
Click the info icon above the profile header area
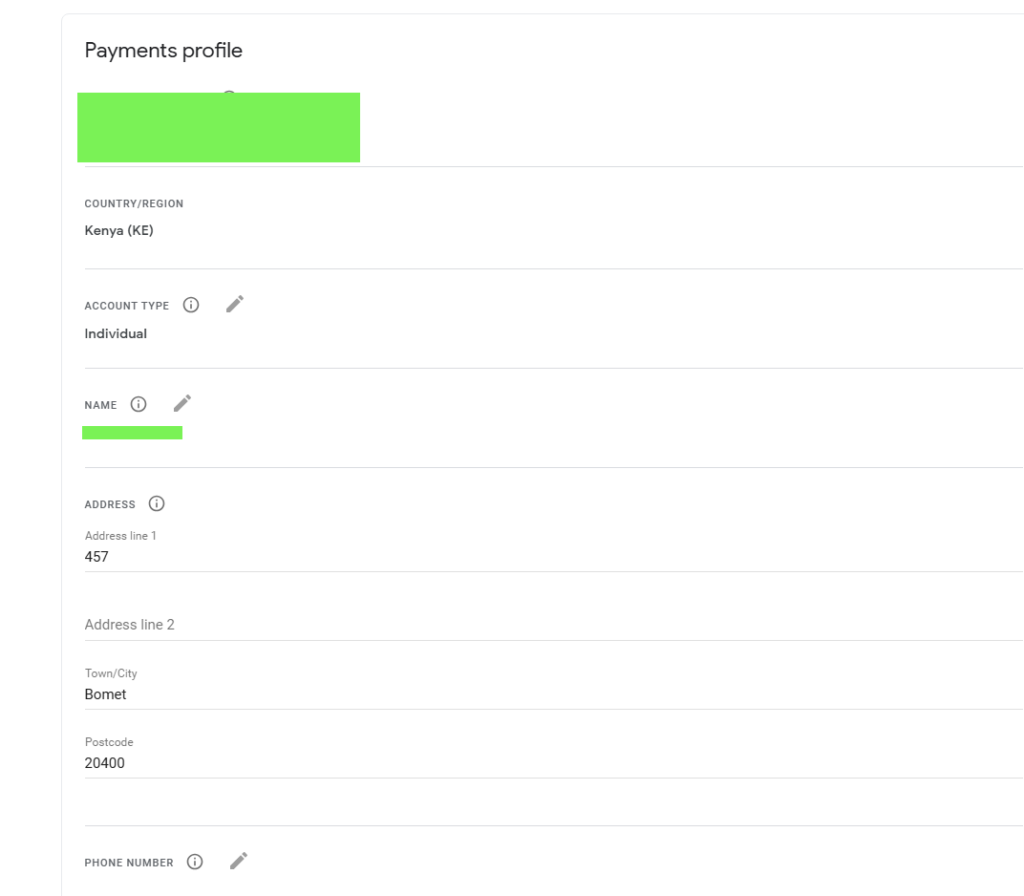[x=228, y=96]
